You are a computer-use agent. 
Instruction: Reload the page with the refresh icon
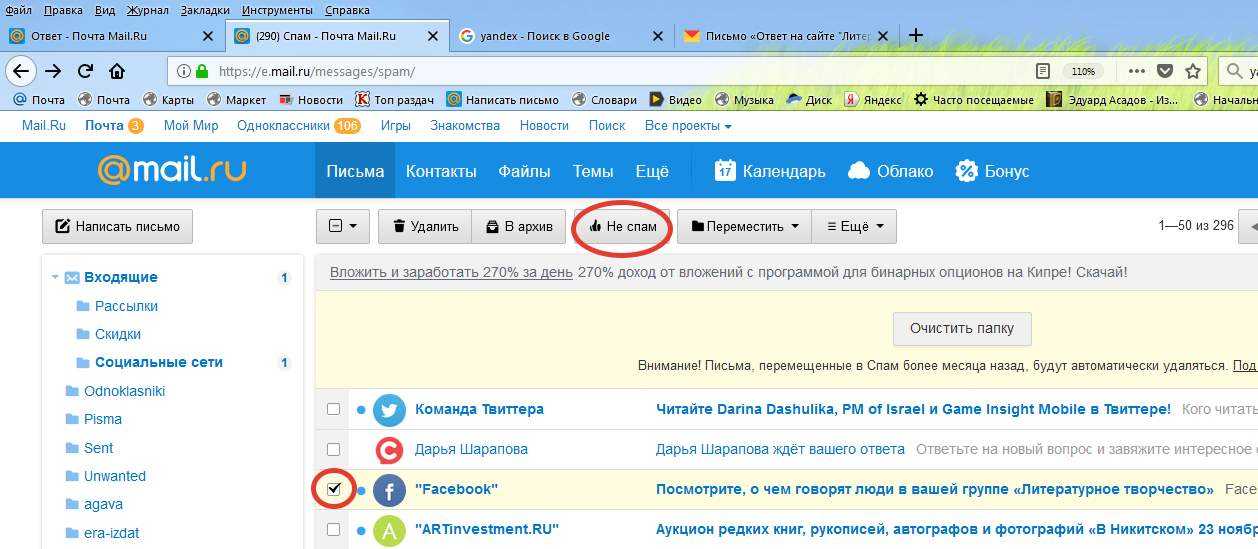coord(85,71)
